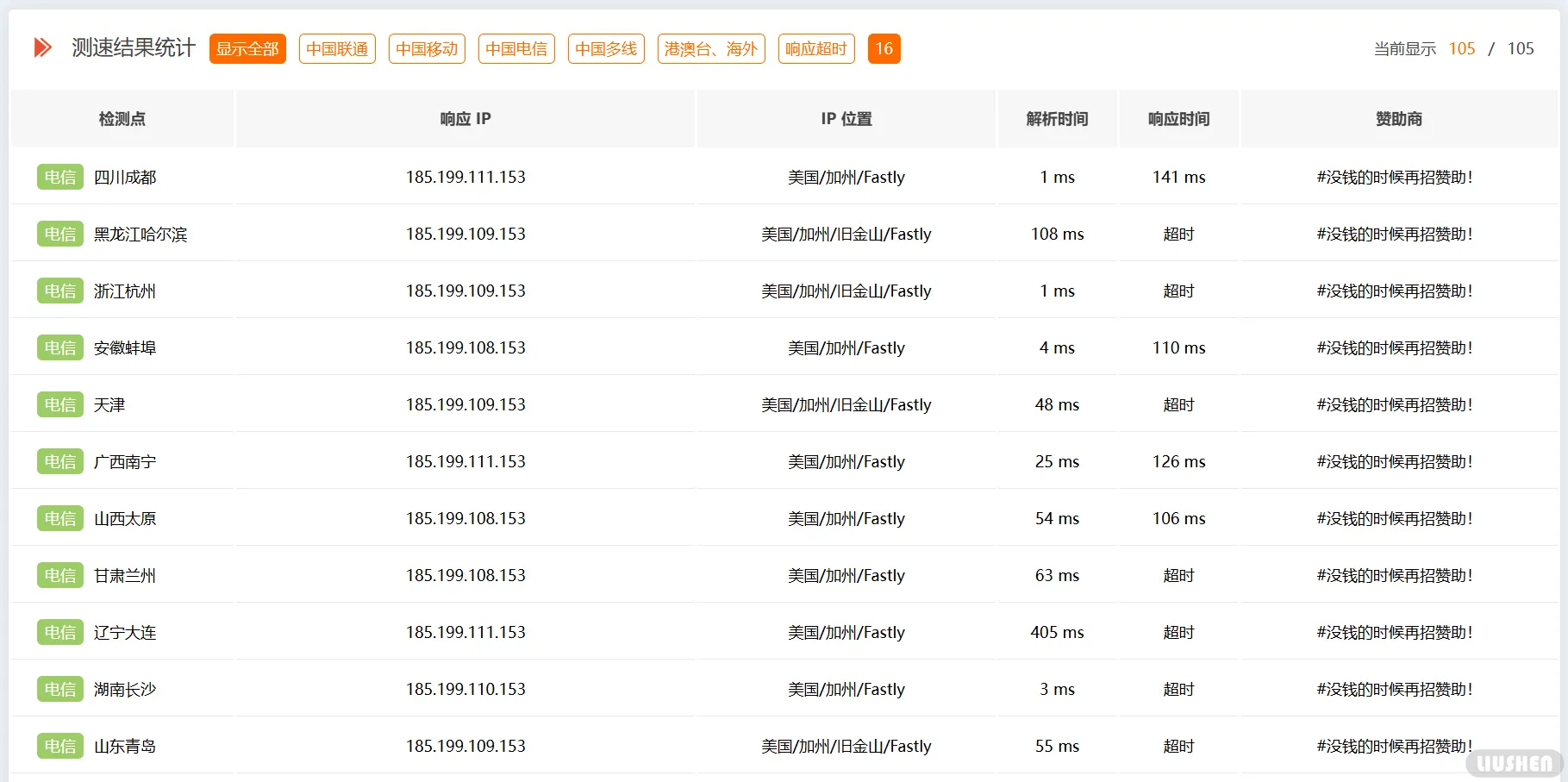Click the 电信 badge next to 四川成都
The height and width of the screenshot is (782, 1568).
(x=59, y=177)
